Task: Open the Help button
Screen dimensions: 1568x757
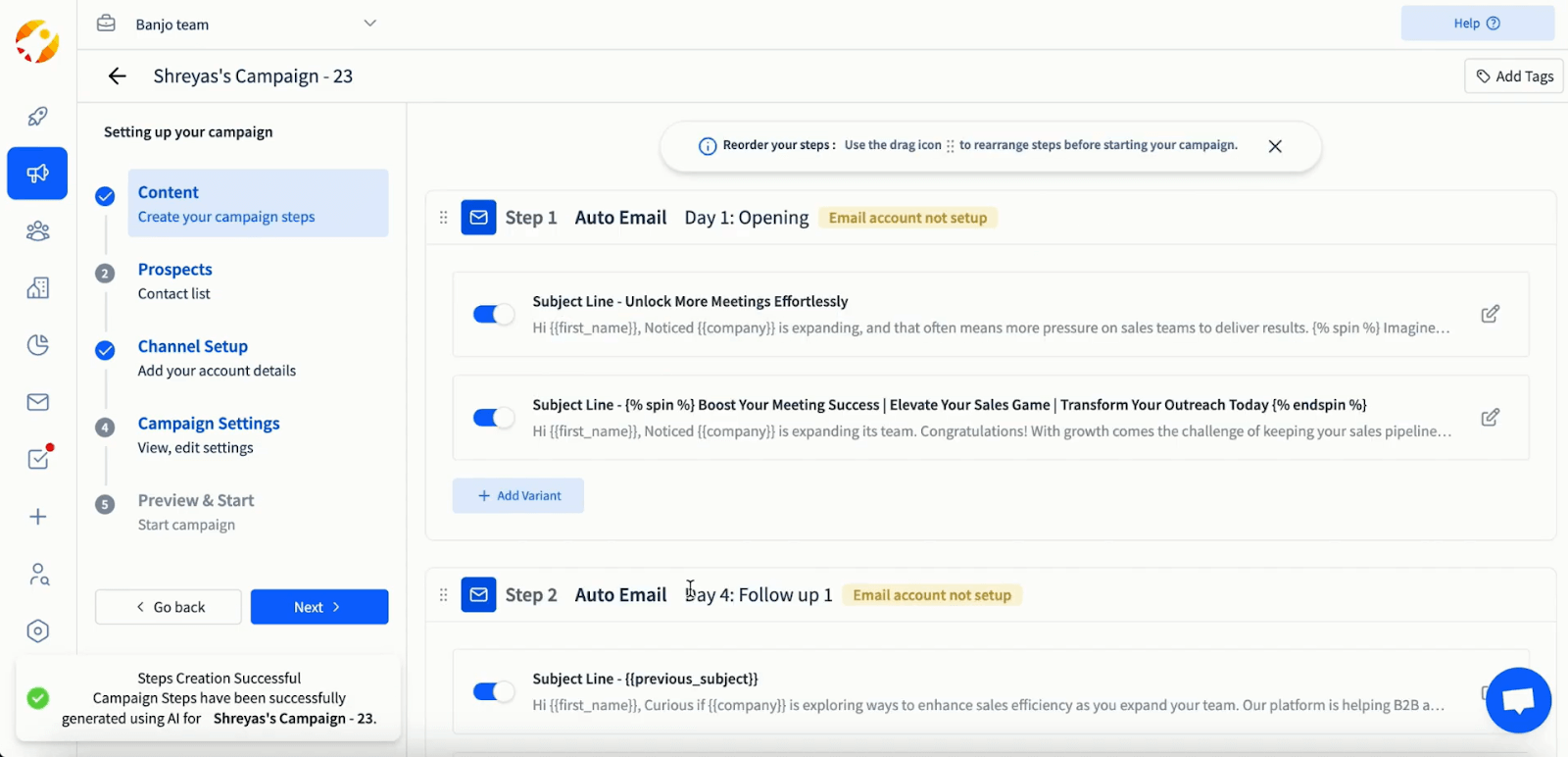Action: coord(1478,24)
